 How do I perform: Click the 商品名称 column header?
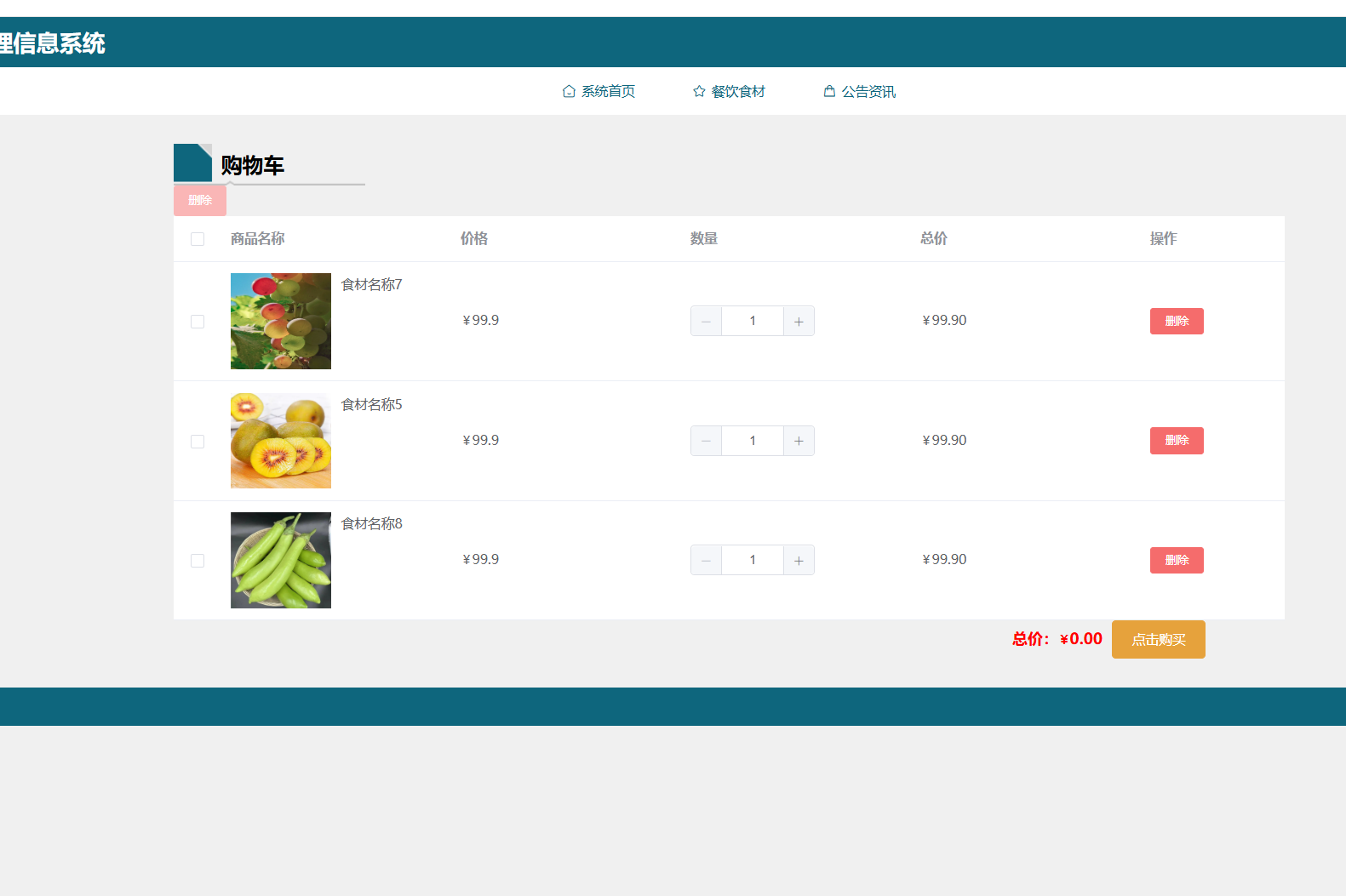258,238
